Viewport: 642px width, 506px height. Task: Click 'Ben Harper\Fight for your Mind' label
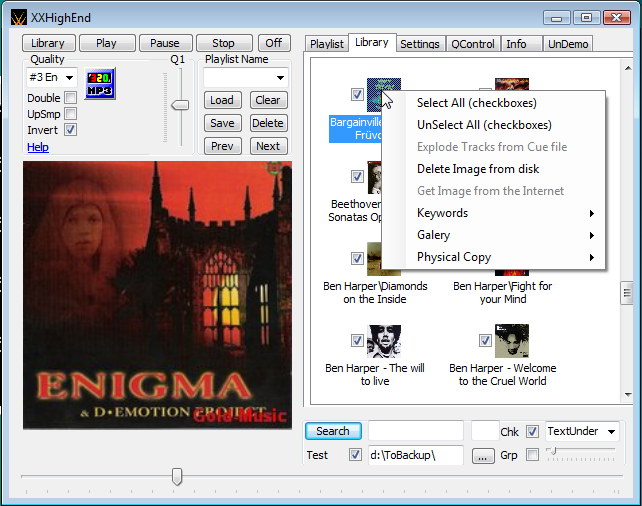(x=503, y=293)
